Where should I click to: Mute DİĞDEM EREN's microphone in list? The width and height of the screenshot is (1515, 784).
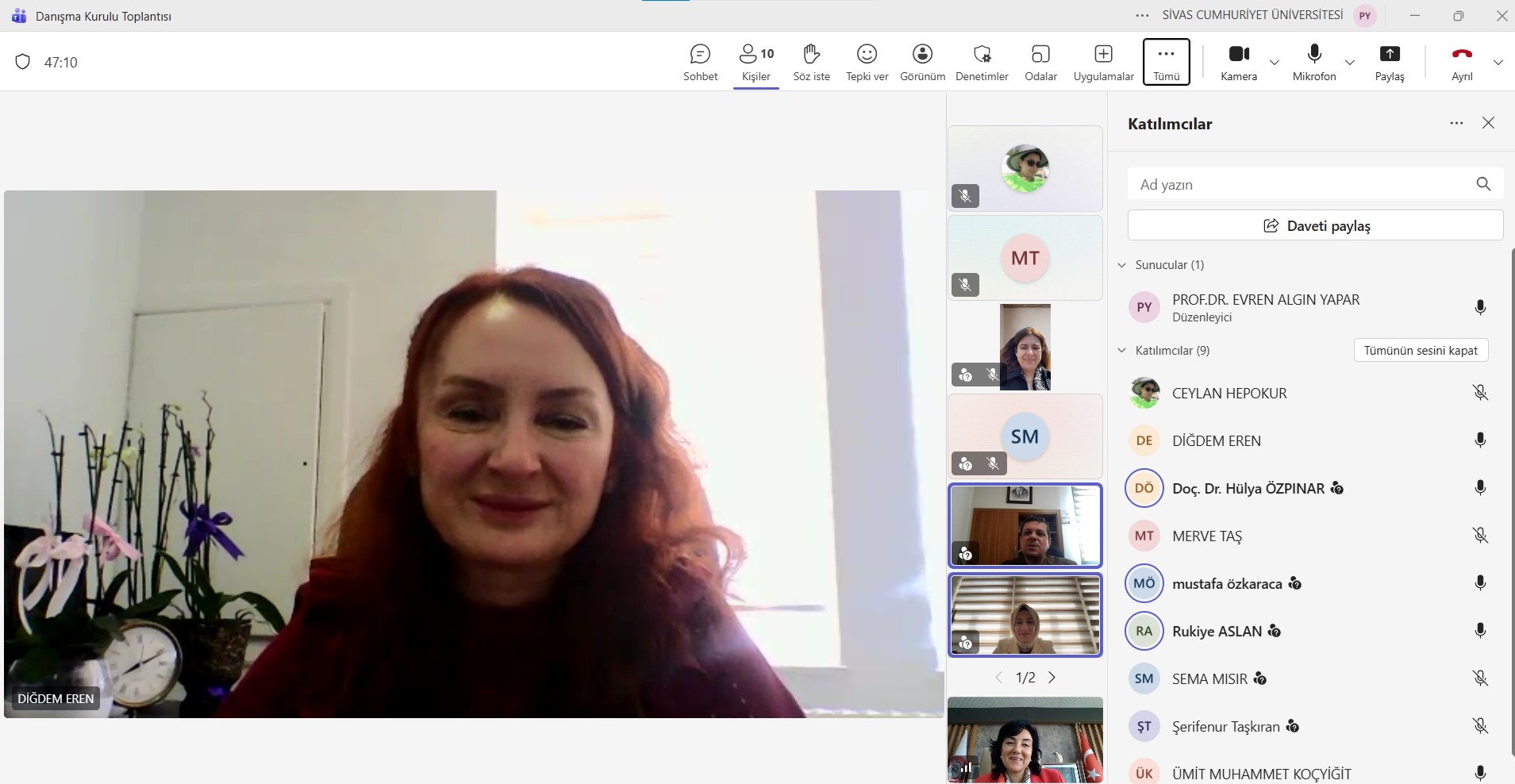pyautogui.click(x=1480, y=440)
